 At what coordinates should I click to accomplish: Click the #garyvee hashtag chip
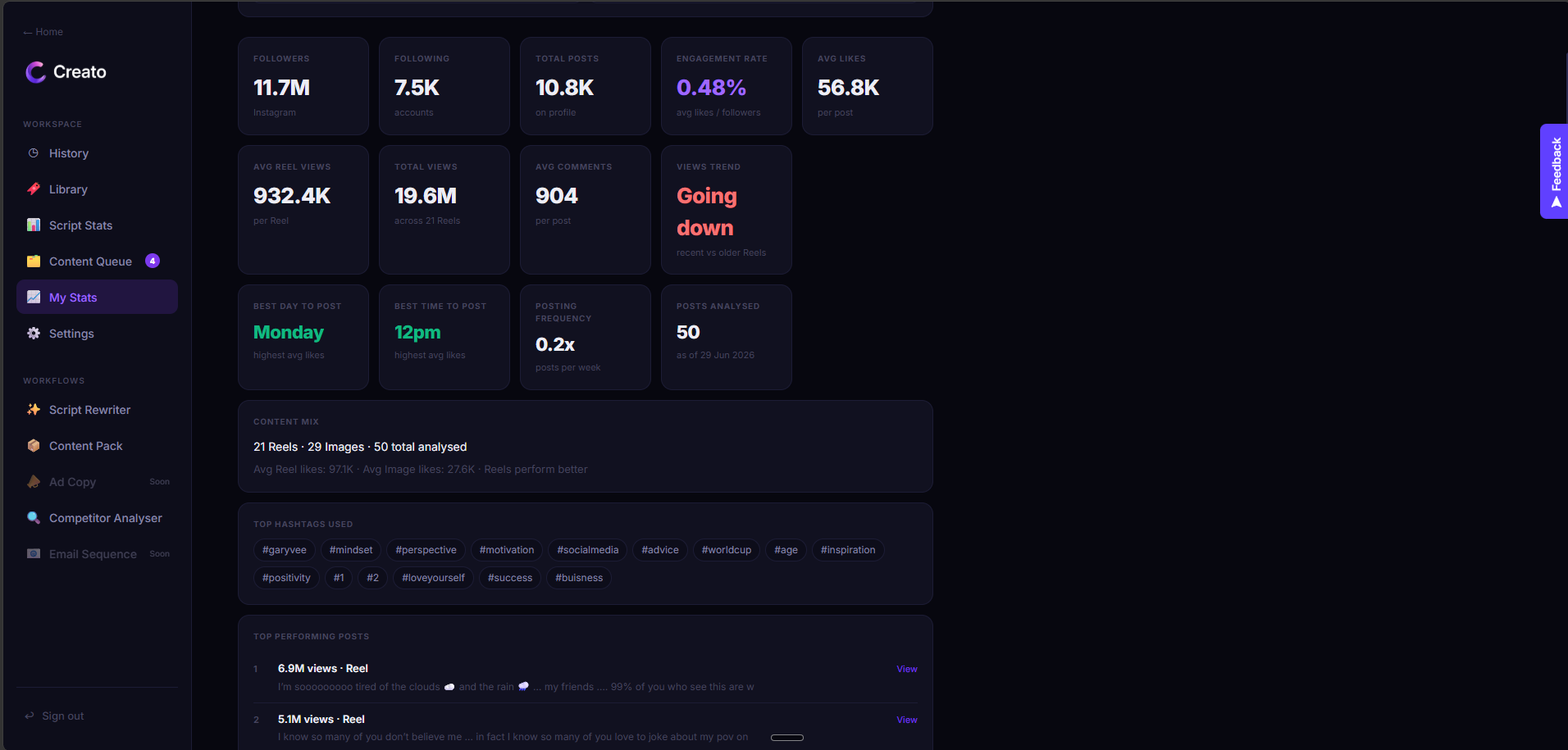point(285,550)
